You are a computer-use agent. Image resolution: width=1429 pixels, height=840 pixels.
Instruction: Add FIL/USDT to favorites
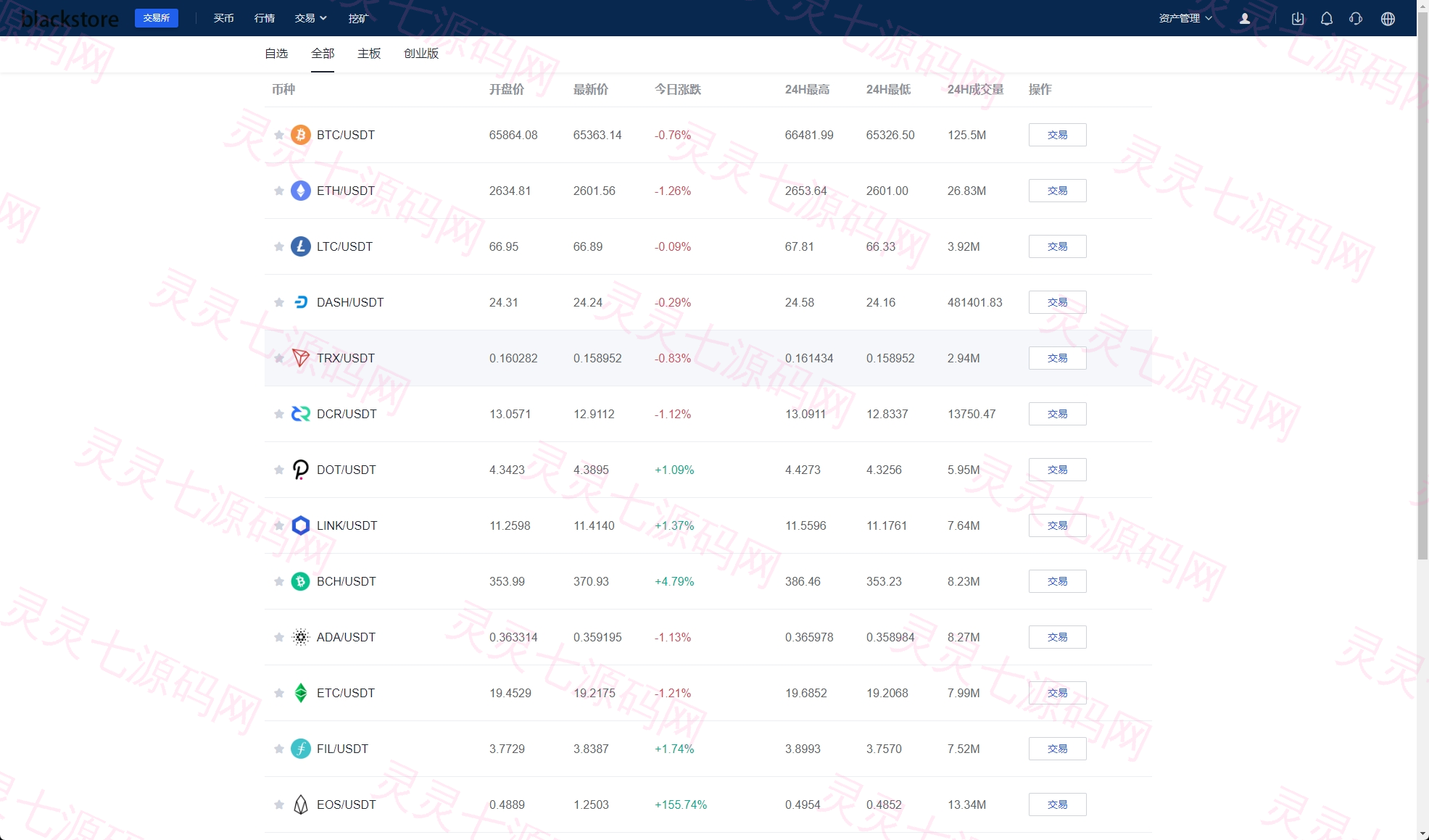coord(279,749)
